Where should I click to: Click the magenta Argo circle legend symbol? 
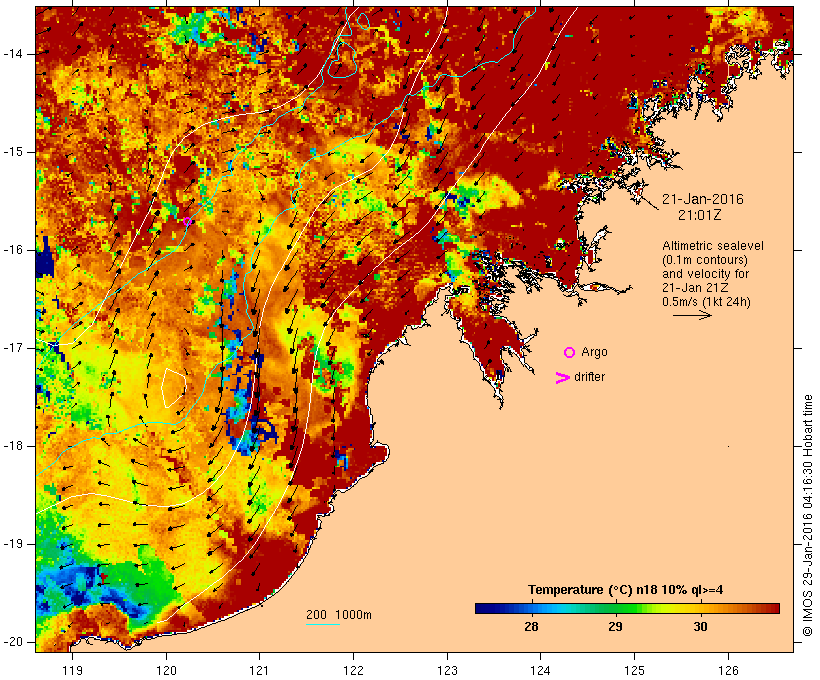point(570,353)
